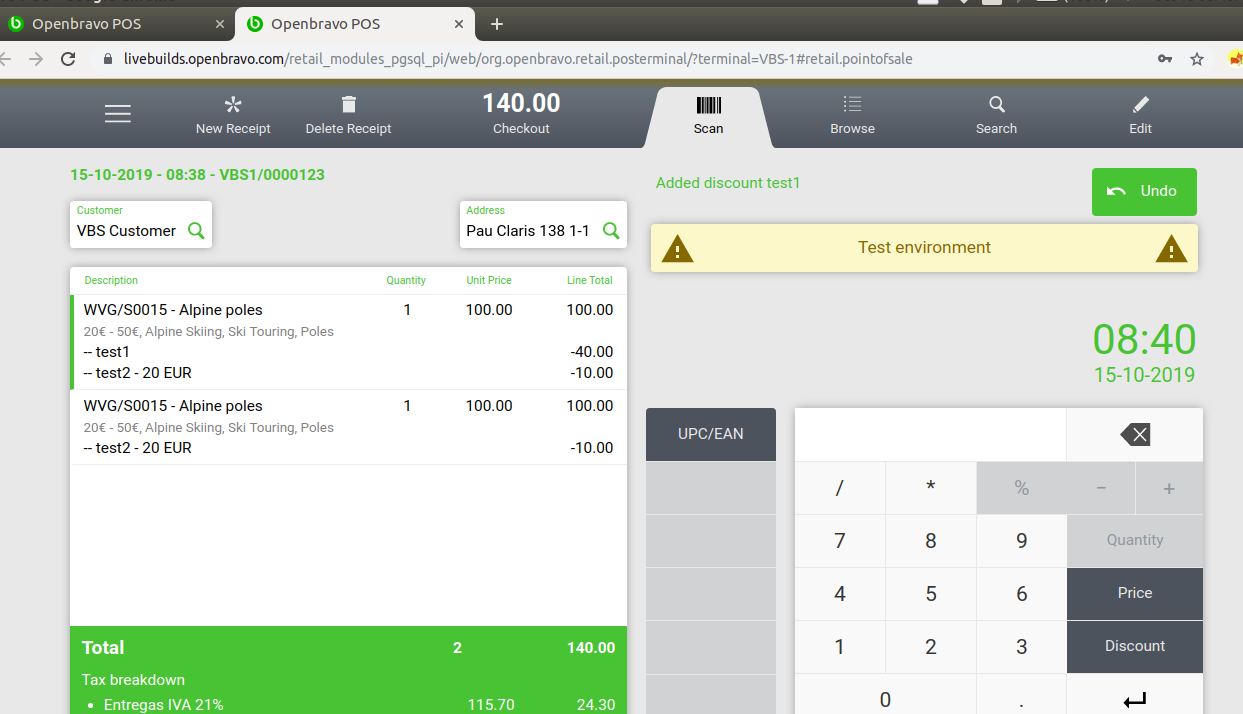Tap keypad digit 7
The height and width of the screenshot is (714, 1243).
(x=840, y=541)
